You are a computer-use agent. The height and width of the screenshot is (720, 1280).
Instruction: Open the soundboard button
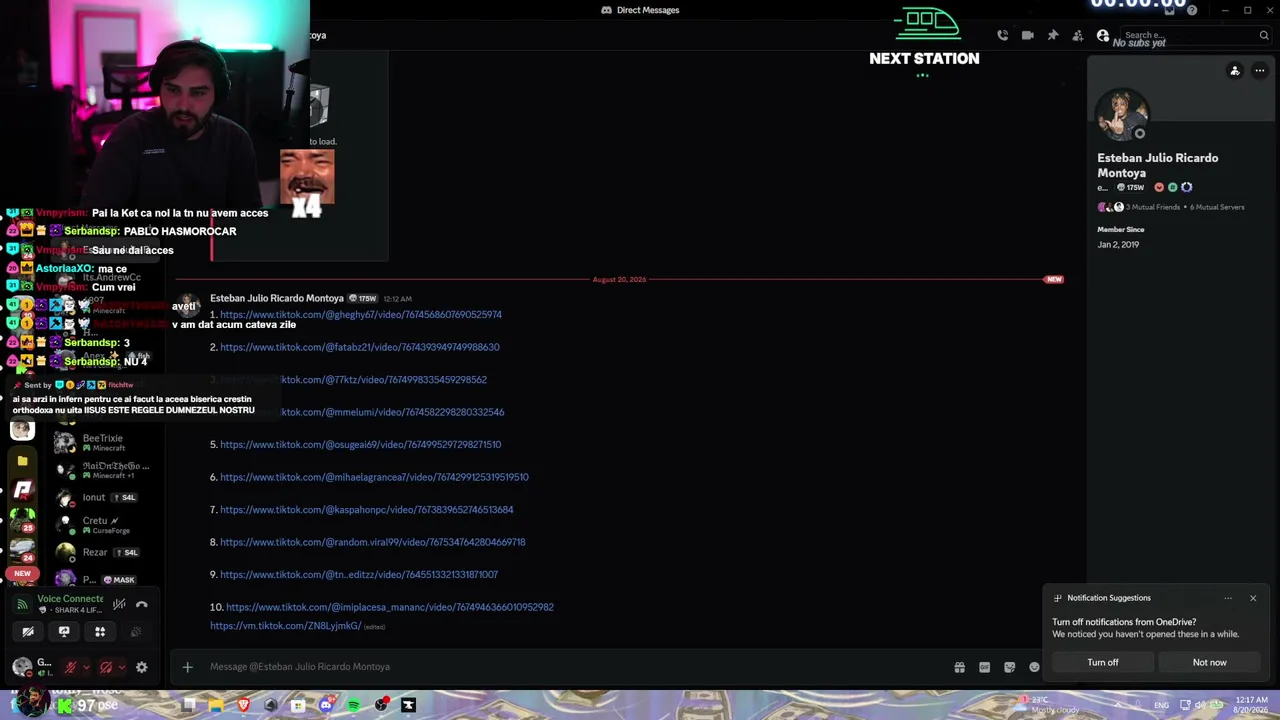(x=136, y=632)
